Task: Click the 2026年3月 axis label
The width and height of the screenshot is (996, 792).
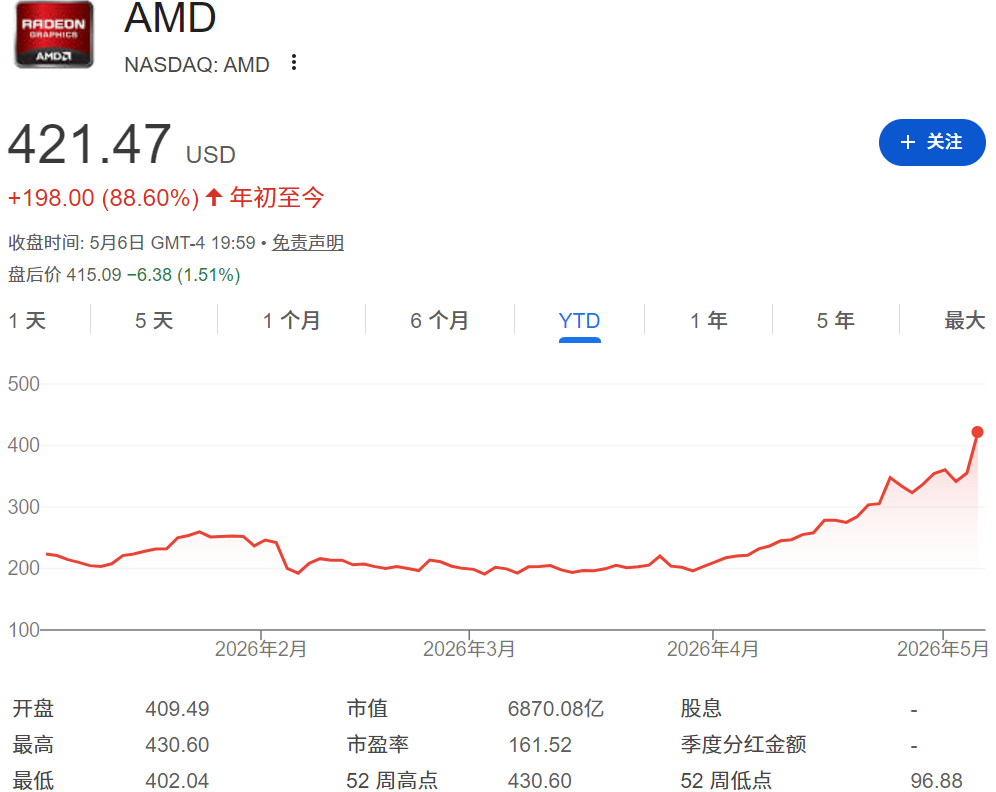Action: (x=469, y=649)
